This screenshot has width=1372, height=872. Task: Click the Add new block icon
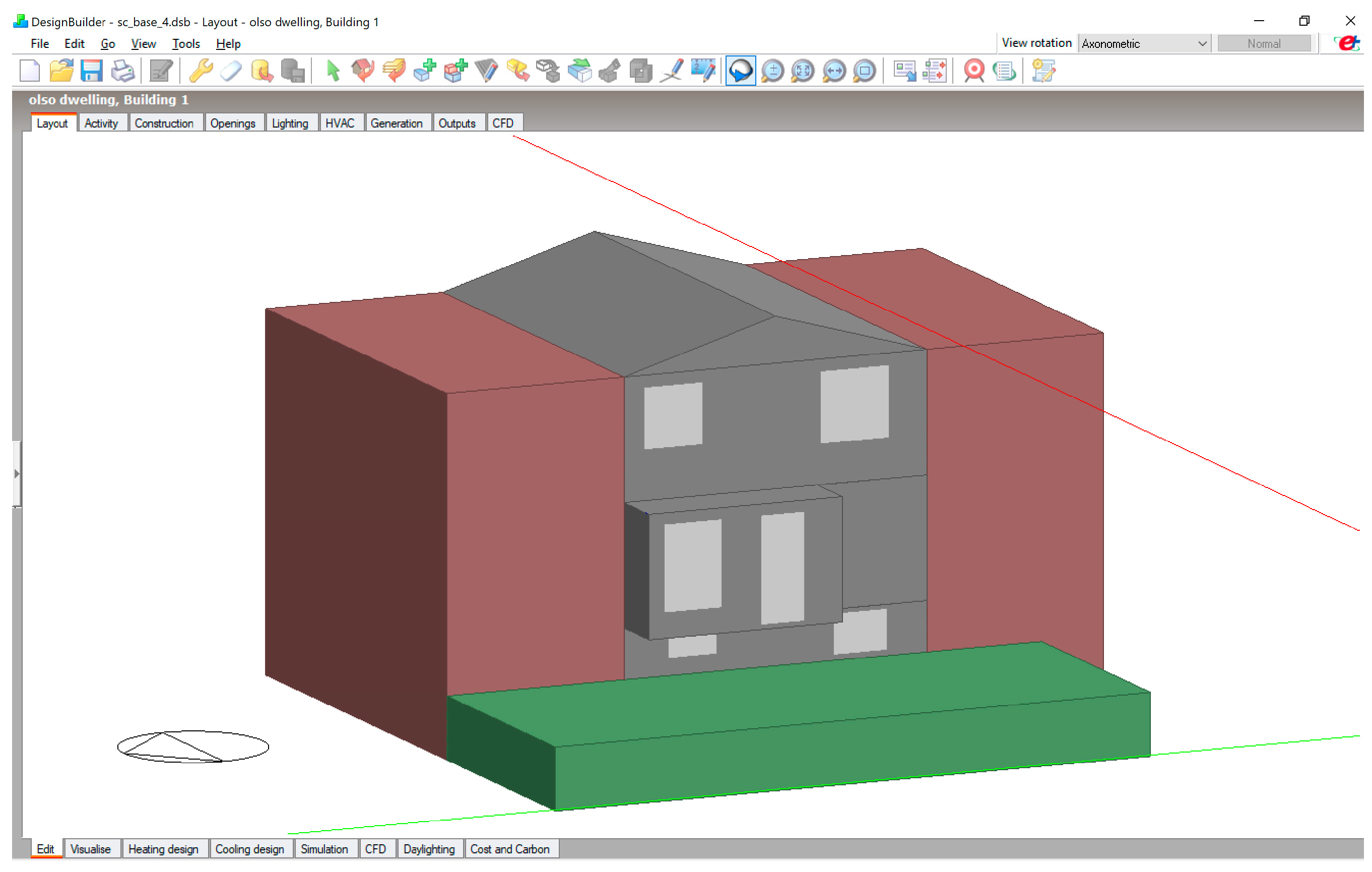pos(424,71)
